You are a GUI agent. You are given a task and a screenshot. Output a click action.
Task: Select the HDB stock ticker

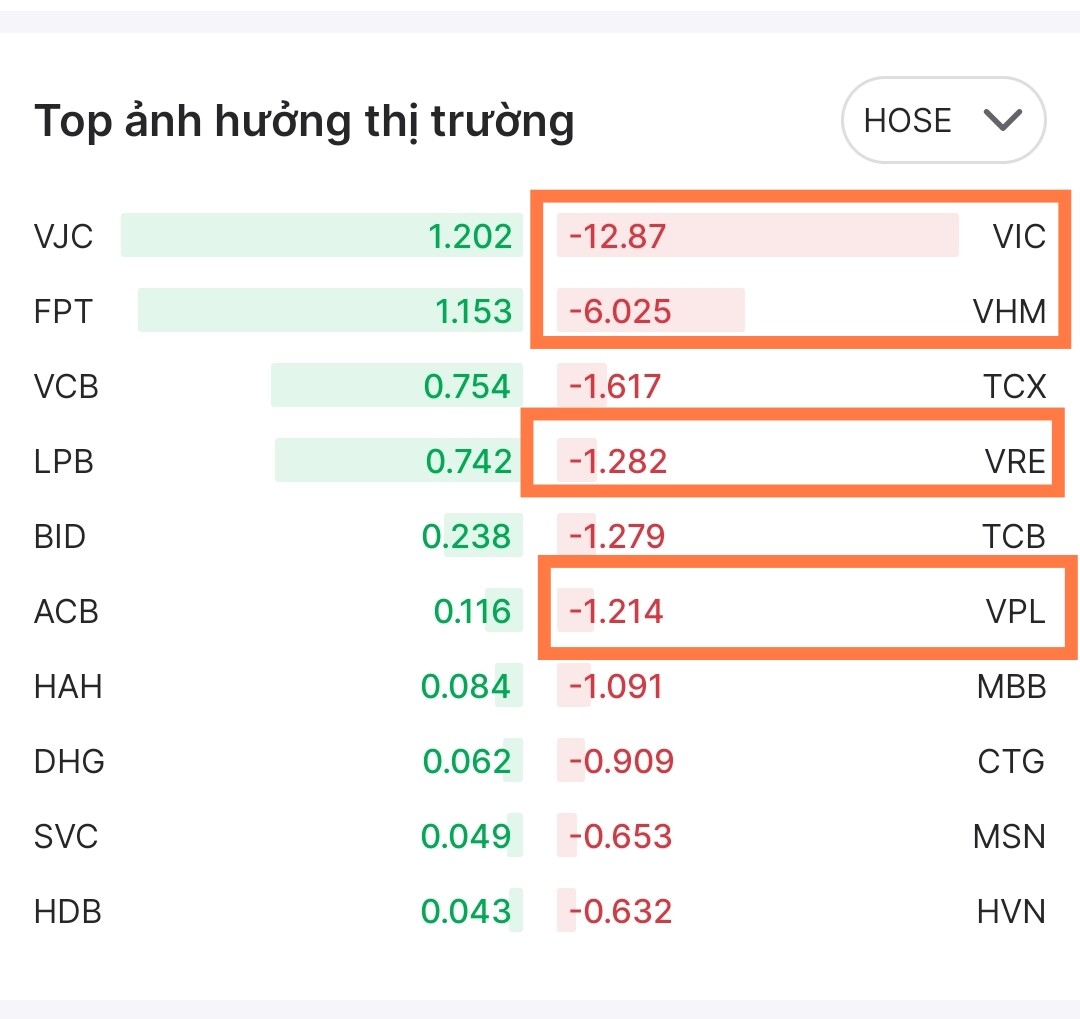[x=67, y=911]
